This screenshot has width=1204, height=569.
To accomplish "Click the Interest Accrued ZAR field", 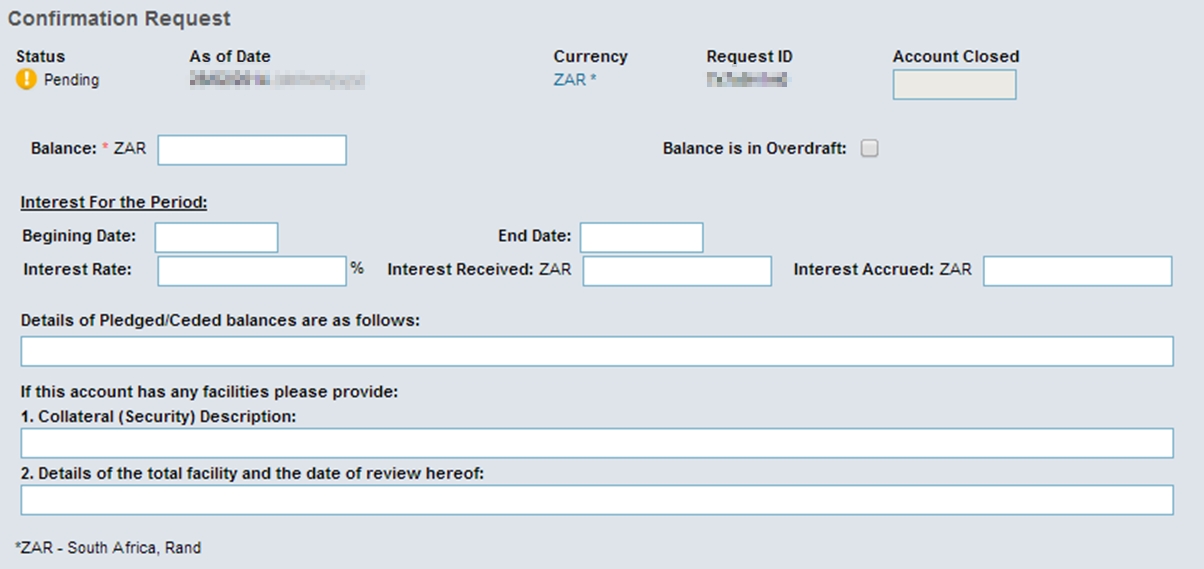I will [1078, 271].
